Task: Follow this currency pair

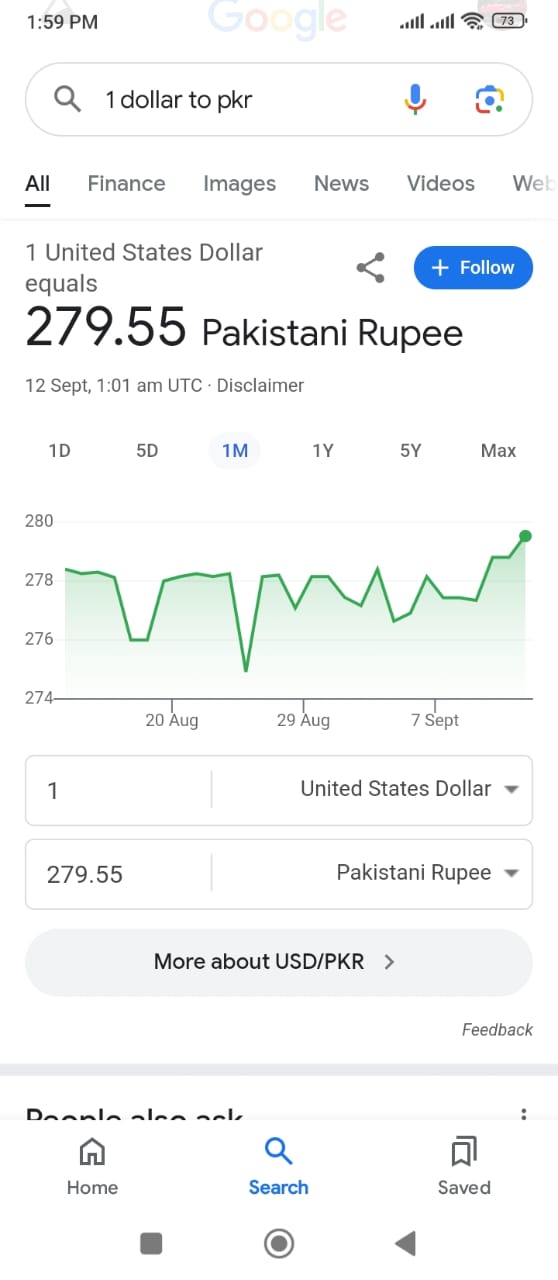Action: (473, 268)
